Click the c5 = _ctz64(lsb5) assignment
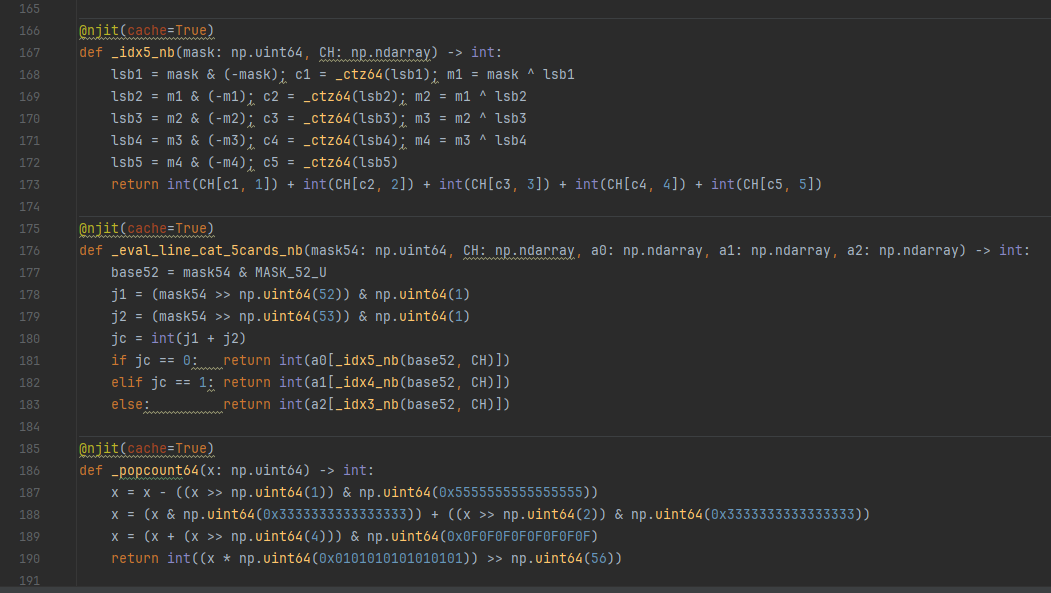Image resolution: width=1051 pixels, height=593 pixels. pyautogui.click(x=330, y=163)
